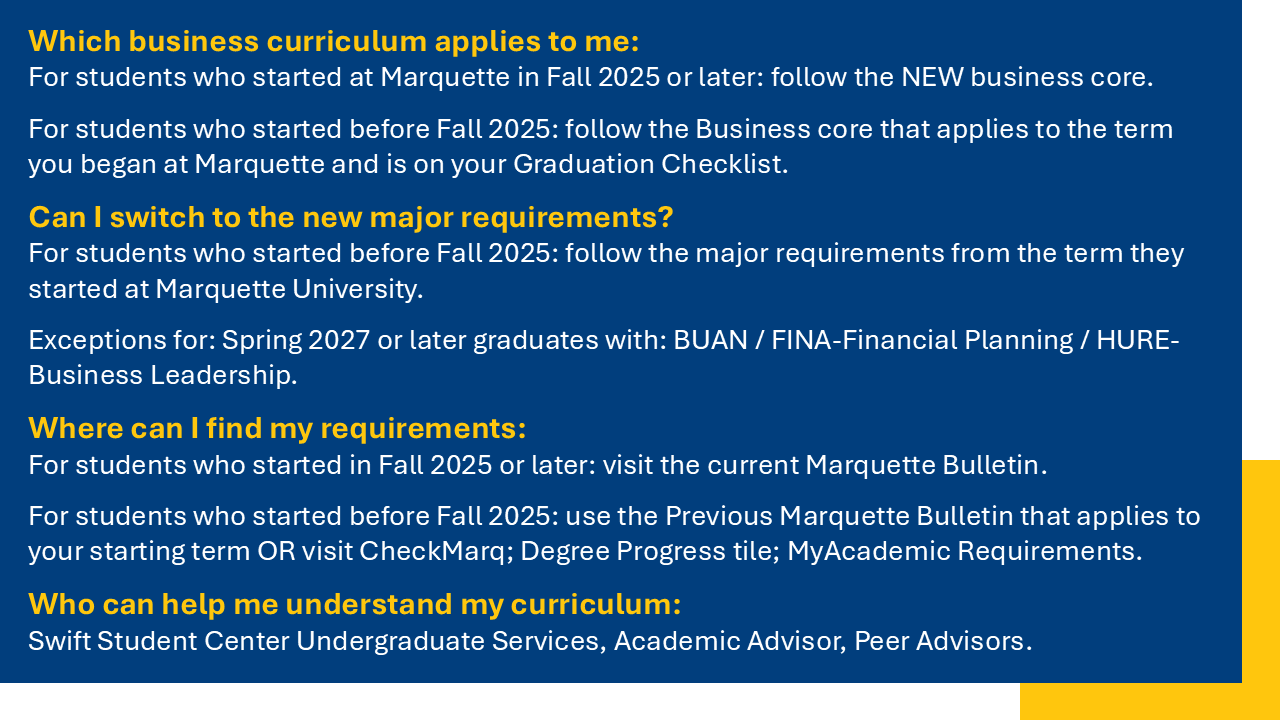
Task: Click the 'Can I switch to the new major requirements?' heading
Action: click(350, 217)
